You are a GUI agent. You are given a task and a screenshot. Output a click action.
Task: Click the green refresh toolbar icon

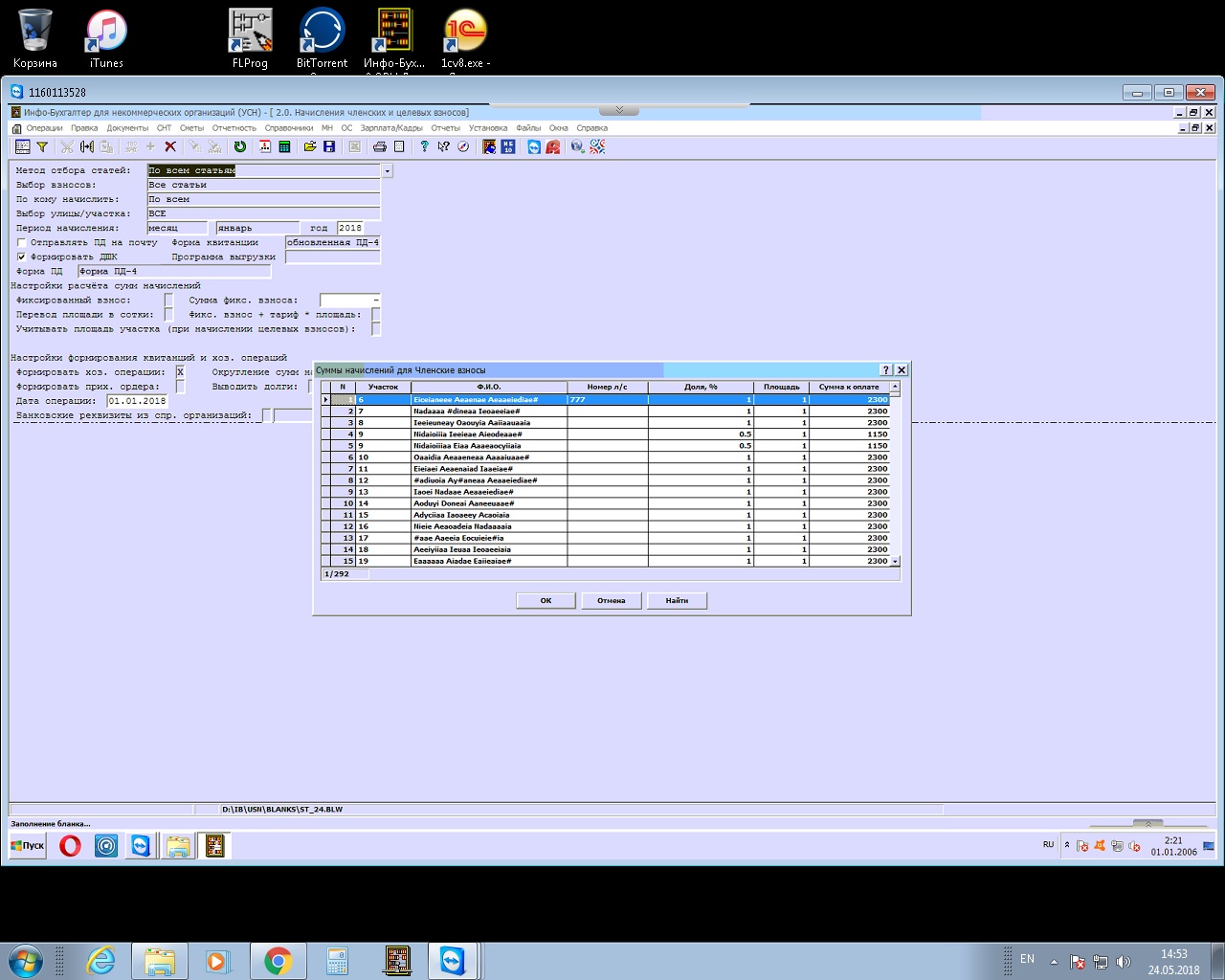tap(240, 146)
